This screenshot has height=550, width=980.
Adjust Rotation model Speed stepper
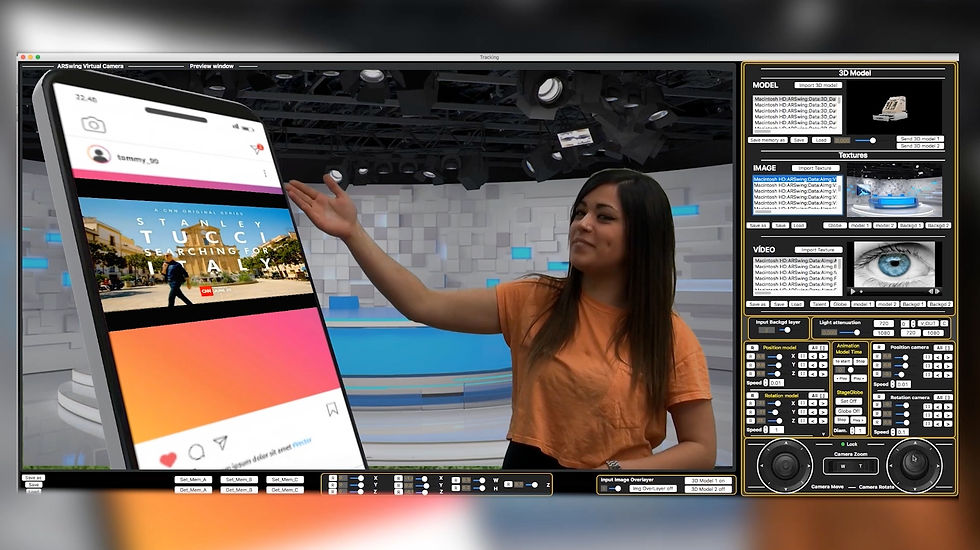pyautogui.click(x=766, y=429)
